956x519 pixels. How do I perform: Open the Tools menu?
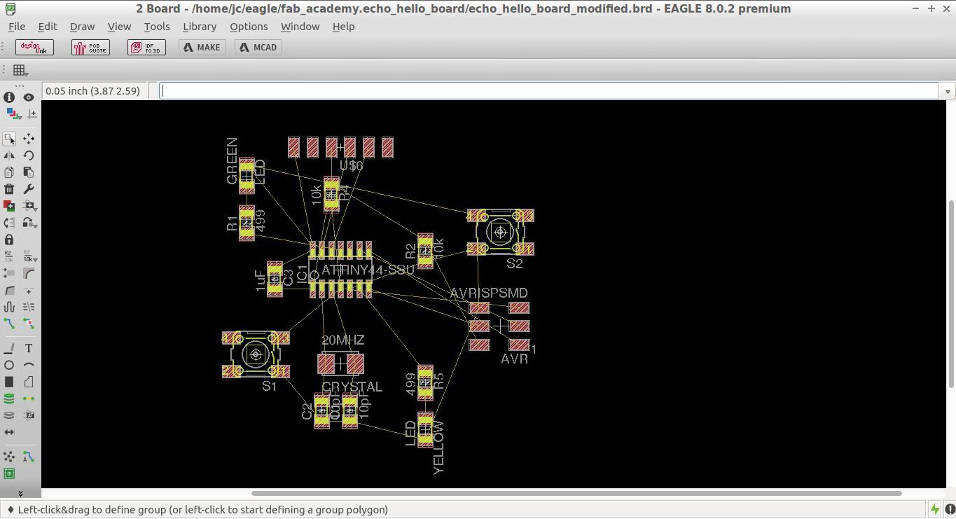pyautogui.click(x=157, y=27)
